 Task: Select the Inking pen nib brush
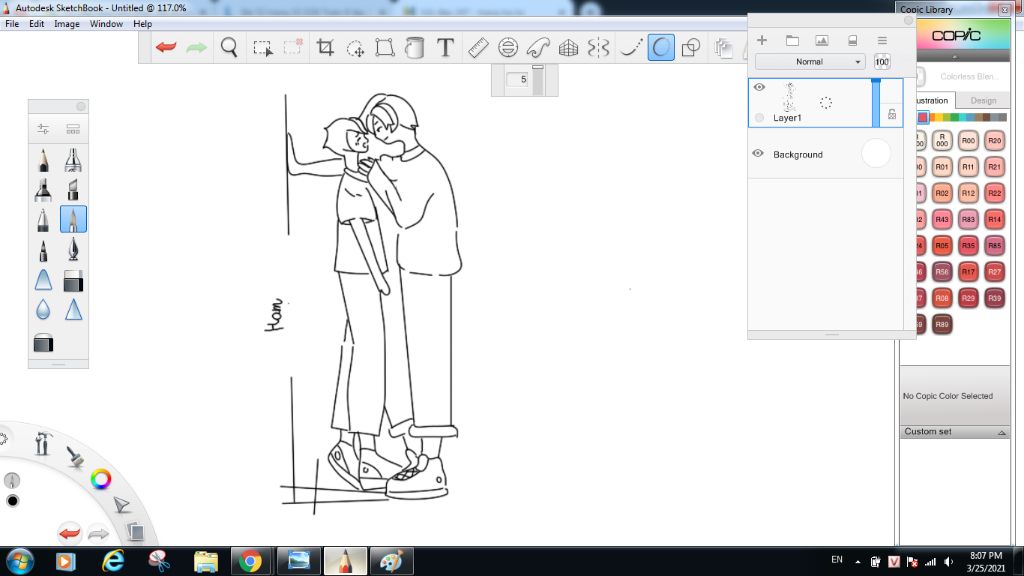(73, 249)
